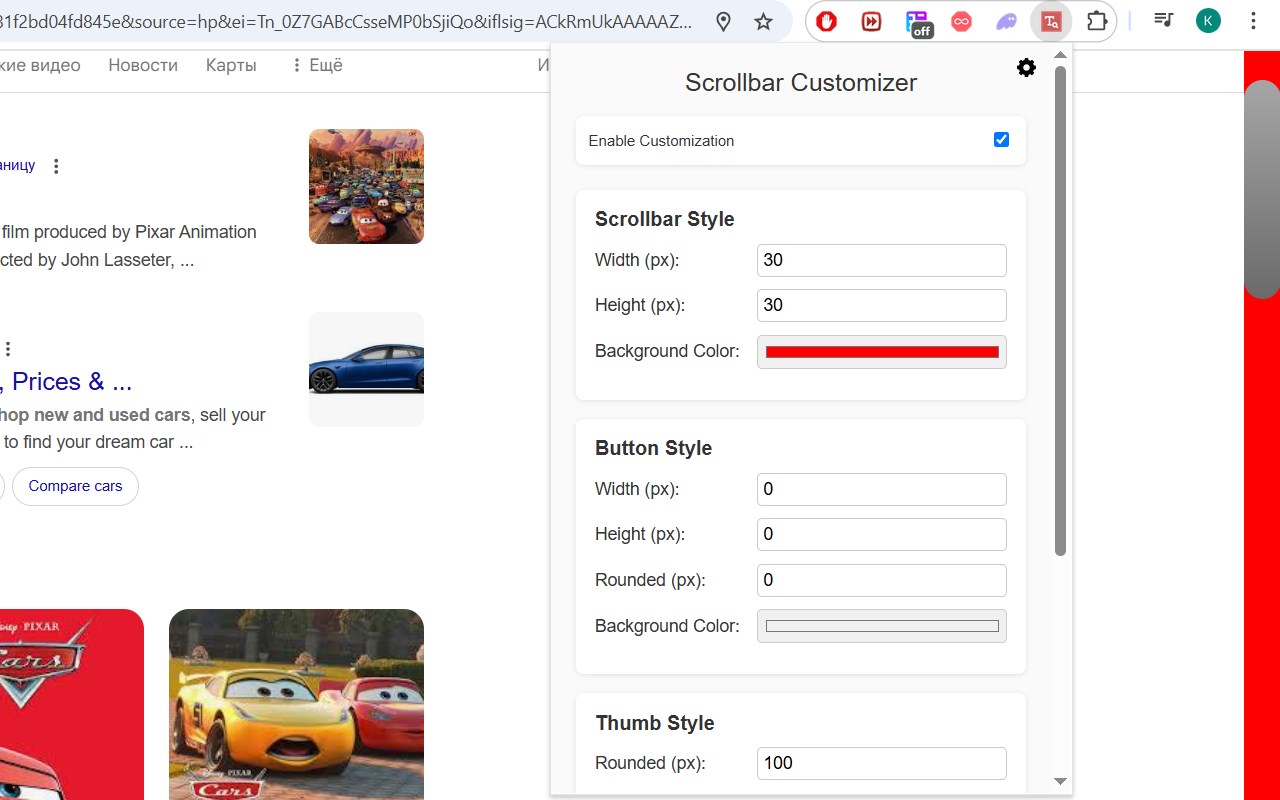Click the popup's gray scrollbar thumb
Screen dimensions: 1280x800
[1061, 310]
